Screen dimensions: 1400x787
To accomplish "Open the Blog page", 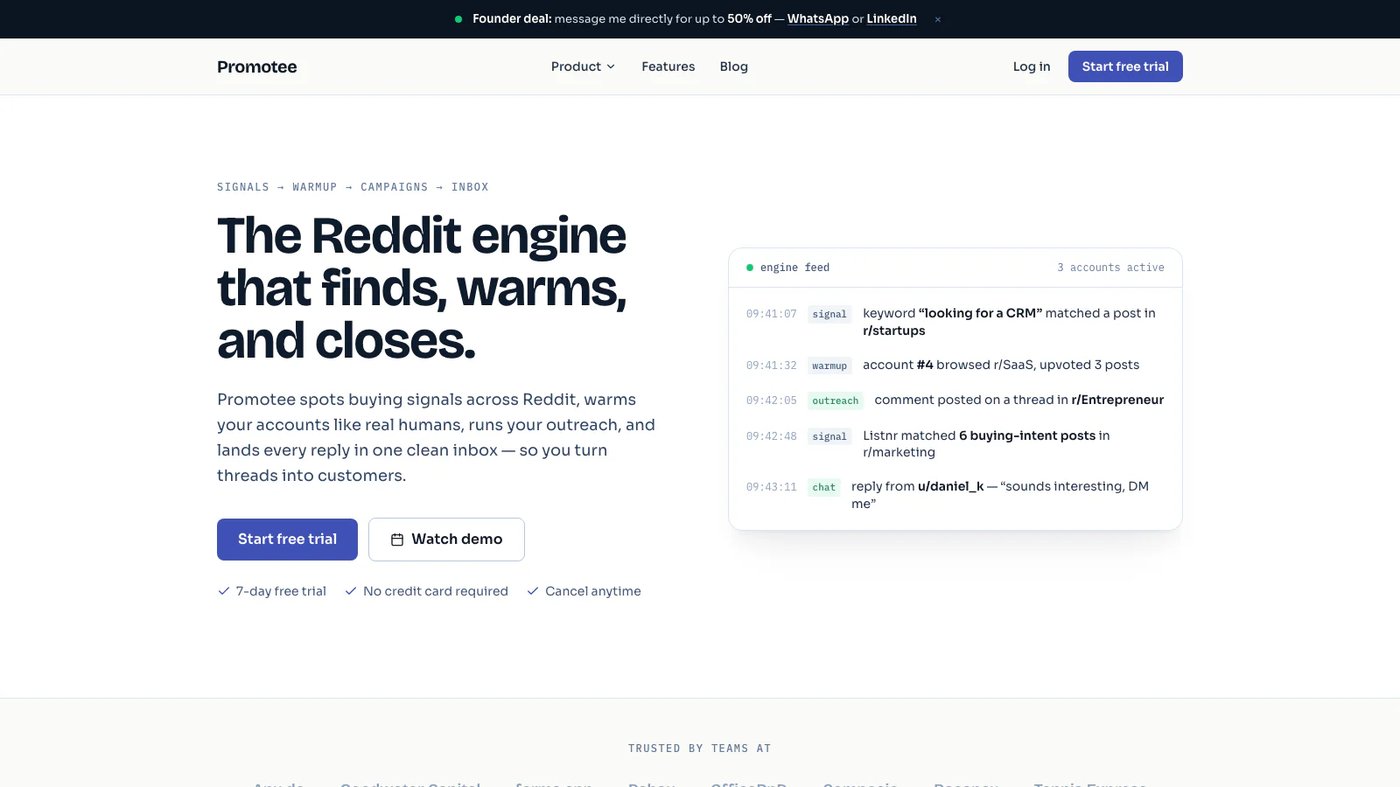I will pos(734,67).
